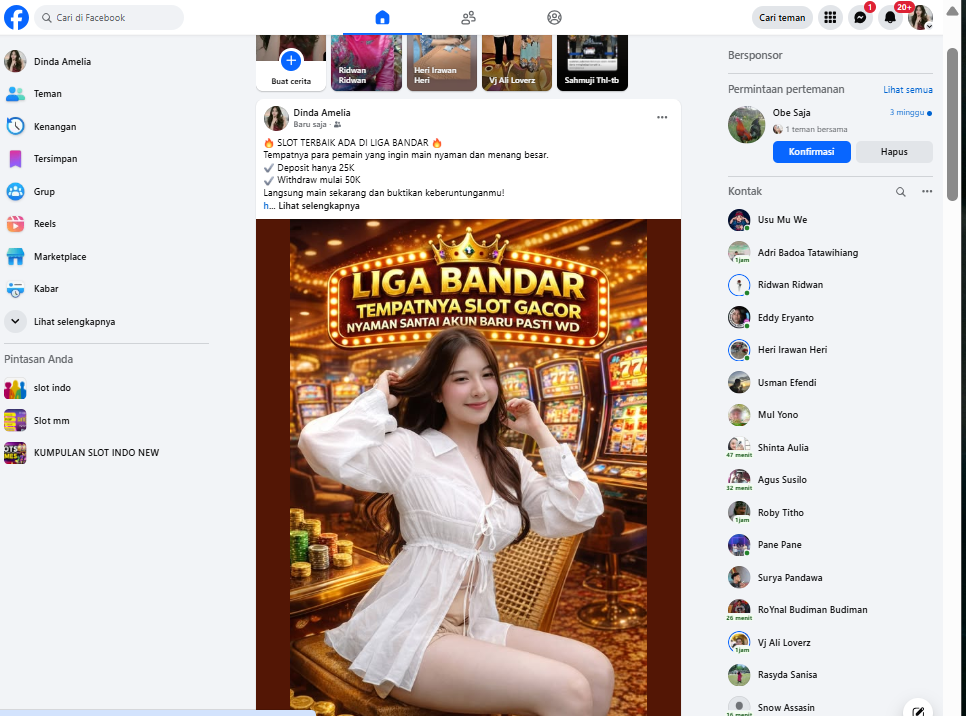Open chat with Usu Mu We
The width and height of the screenshot is (966, 716).
pos(830,220)
